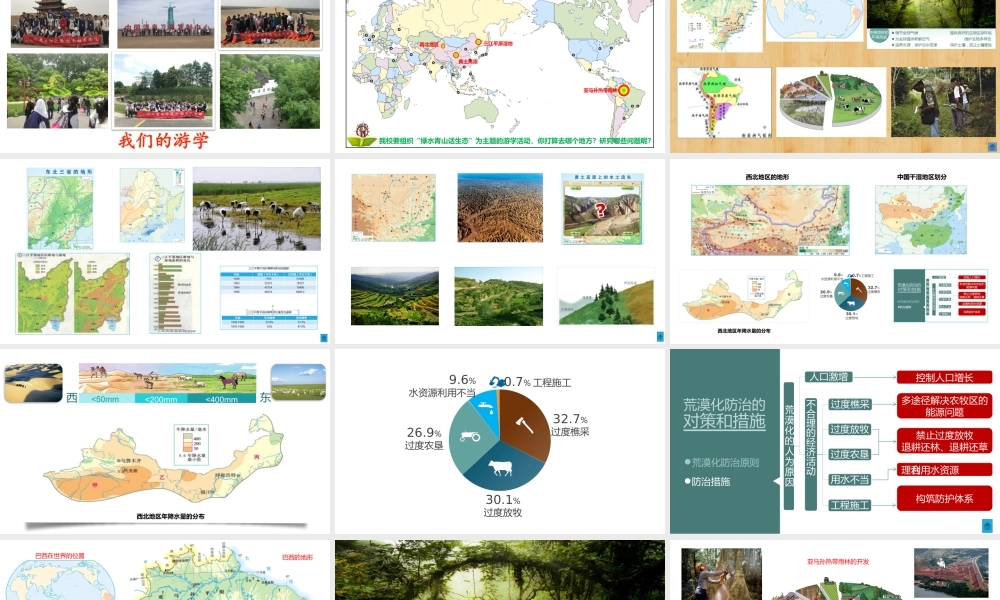Select the 构筑防护体系 red box

[x=944, y=499]
